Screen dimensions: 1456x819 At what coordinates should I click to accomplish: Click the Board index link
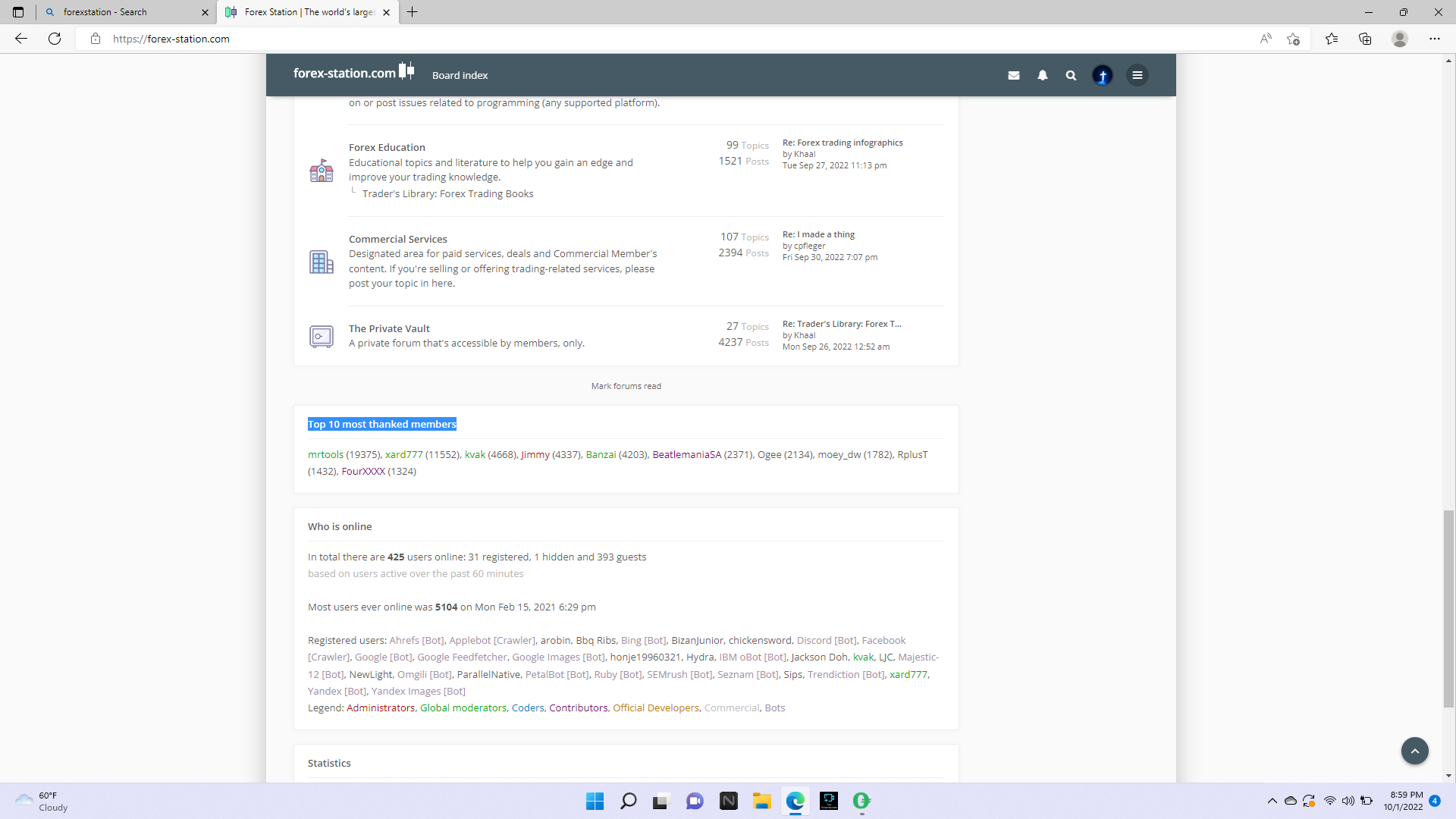[x=460, y=75]
